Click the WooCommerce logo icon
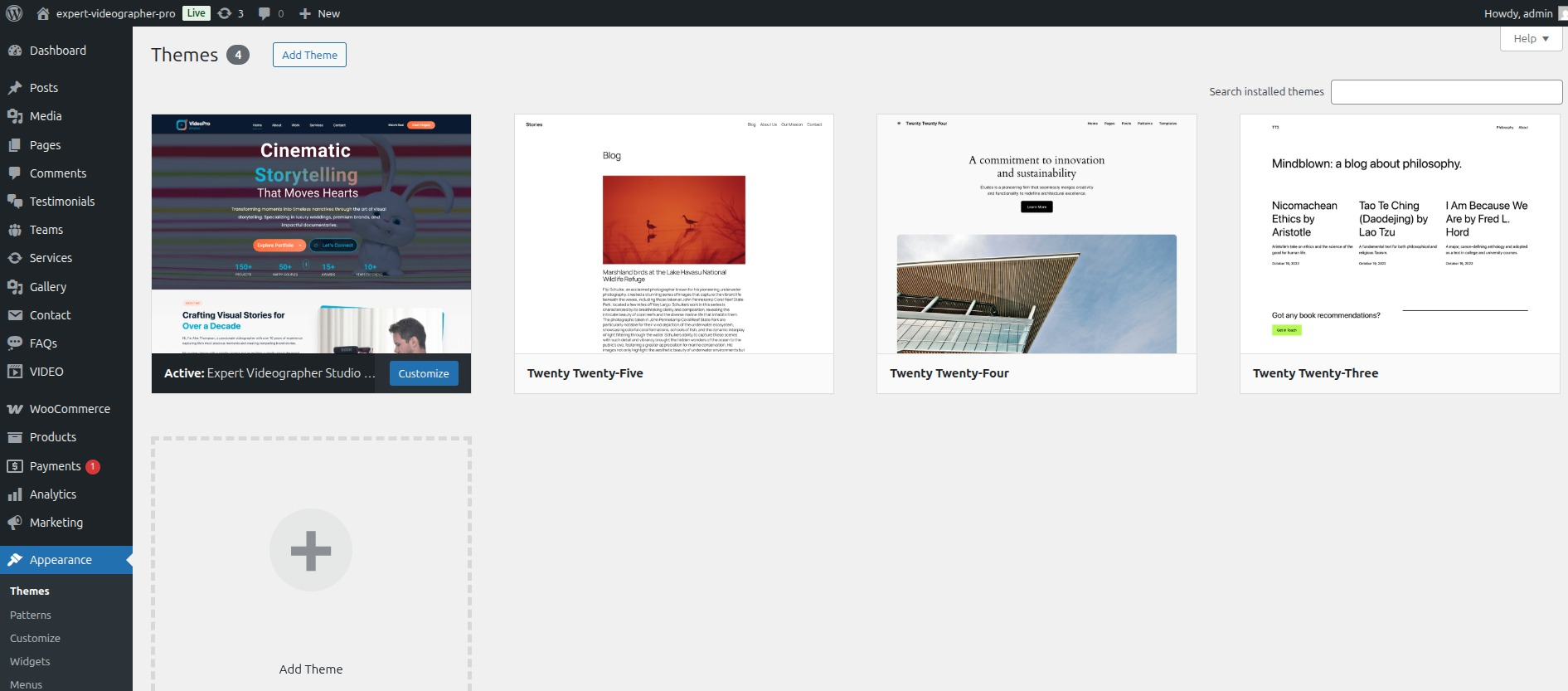1568x691 pixels. pos(15,409)
